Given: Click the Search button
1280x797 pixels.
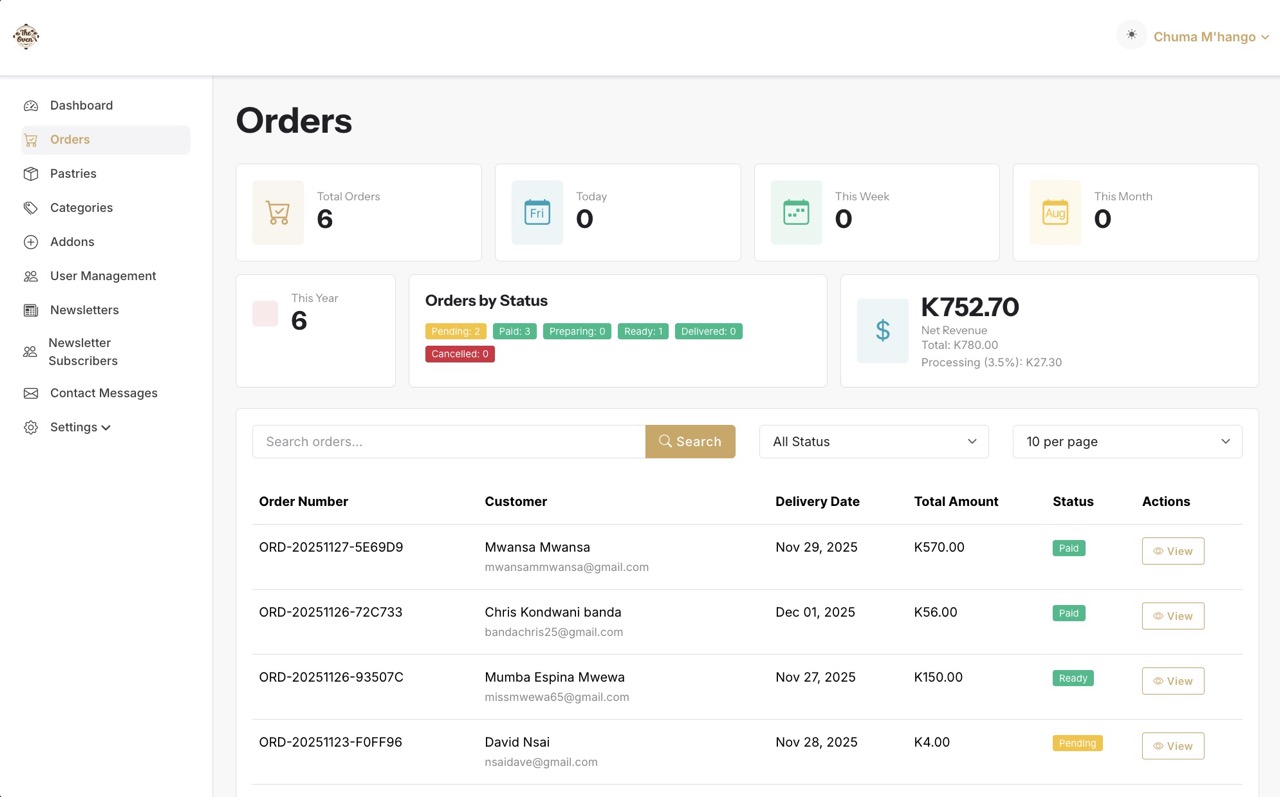Looking at the screenshot, I should (690, 442).
